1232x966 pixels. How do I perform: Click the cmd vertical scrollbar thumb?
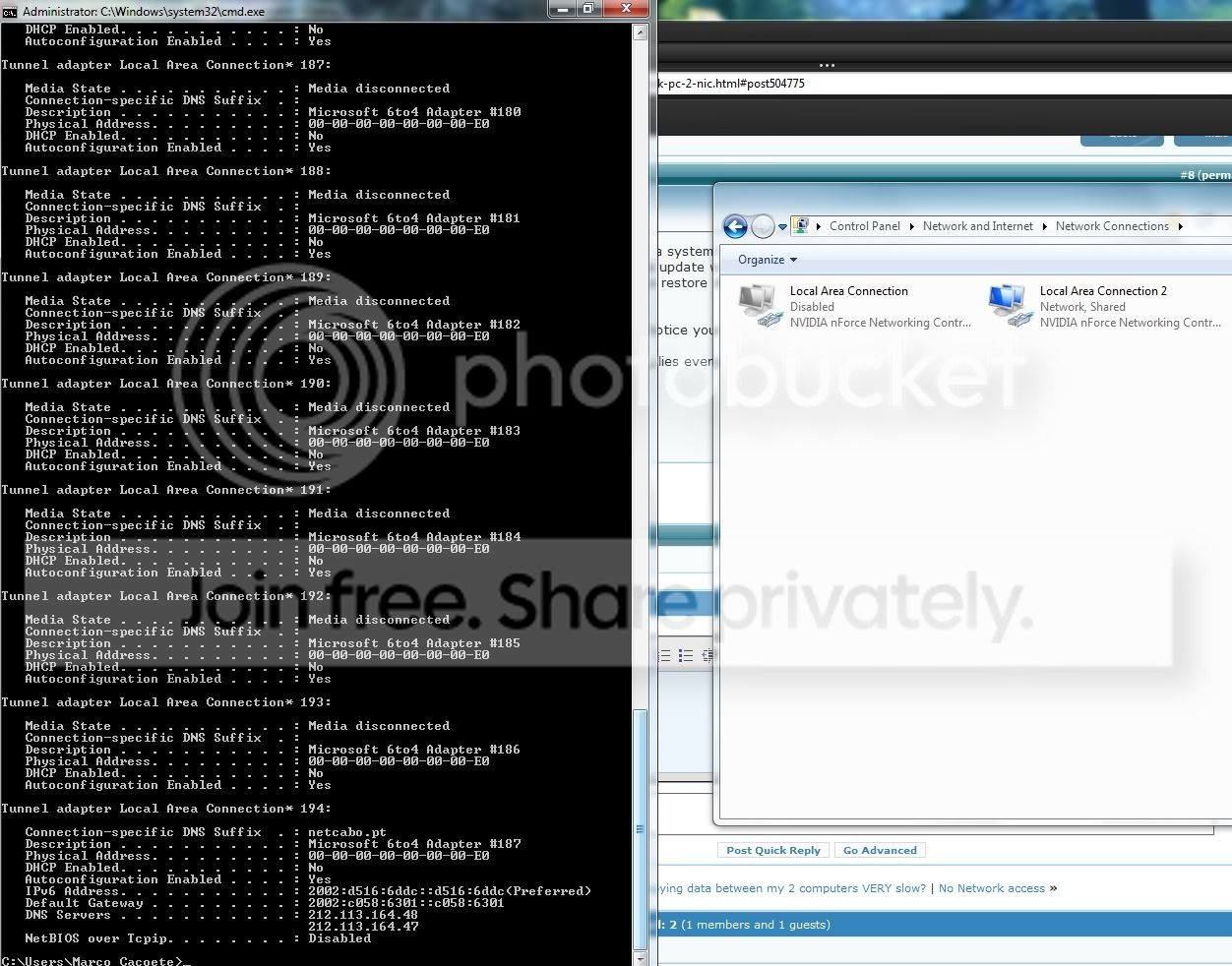(640, 828)
